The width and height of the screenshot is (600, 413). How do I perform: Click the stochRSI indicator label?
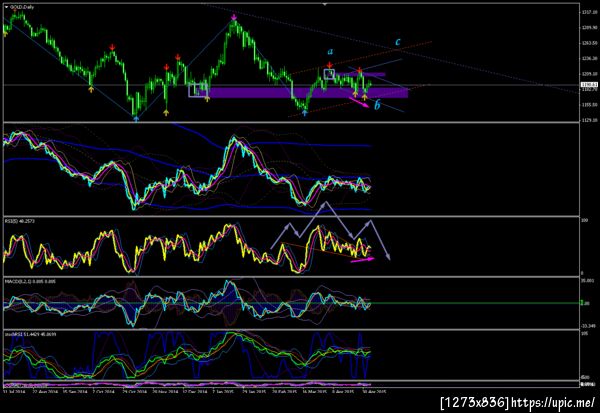click(30, 335)
